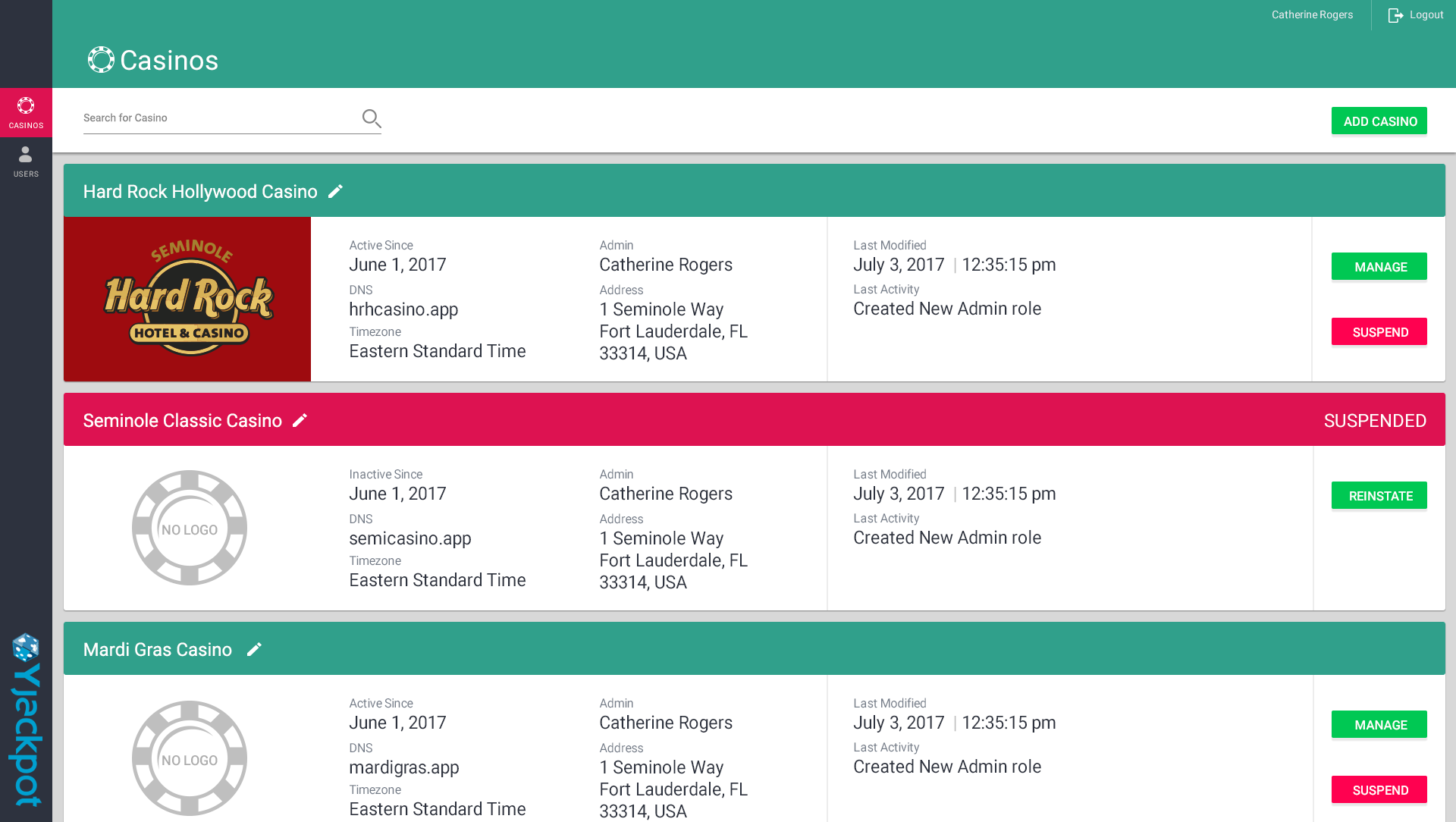This screenshot has width=1456, height=822.
Task: Click the search magnifier icon
Action: click(371, 118)
